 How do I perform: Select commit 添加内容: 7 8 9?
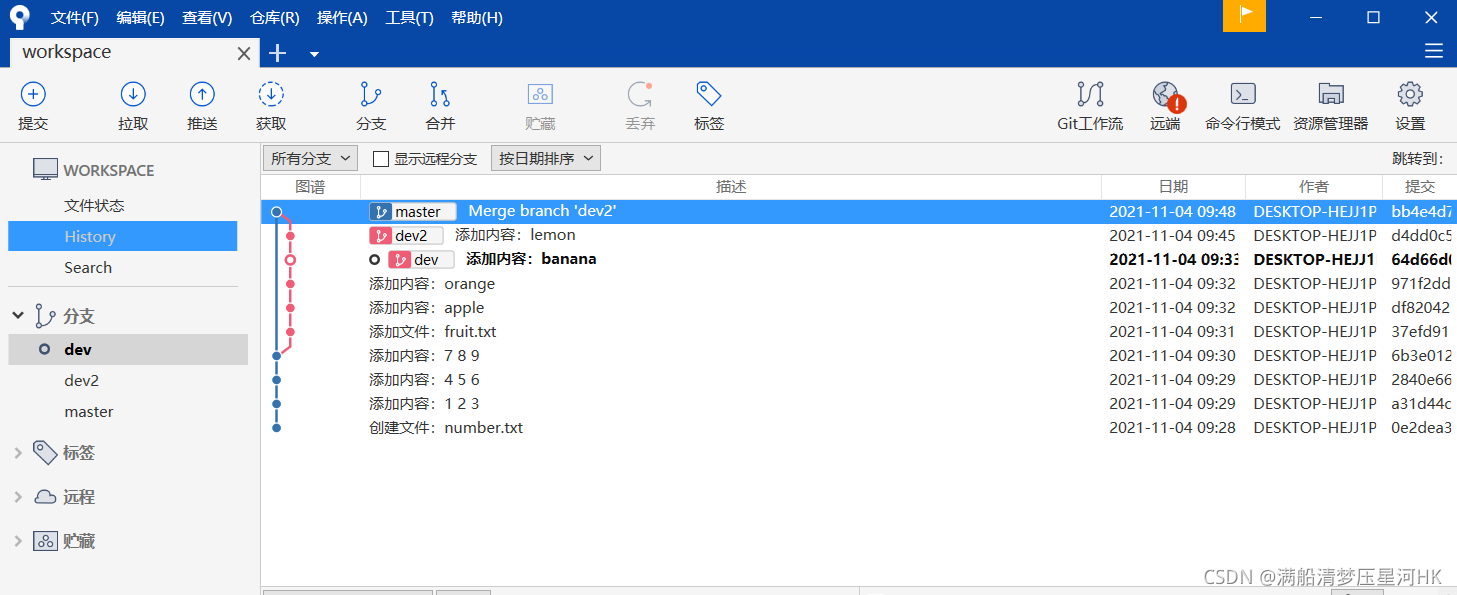coord(857,356)
